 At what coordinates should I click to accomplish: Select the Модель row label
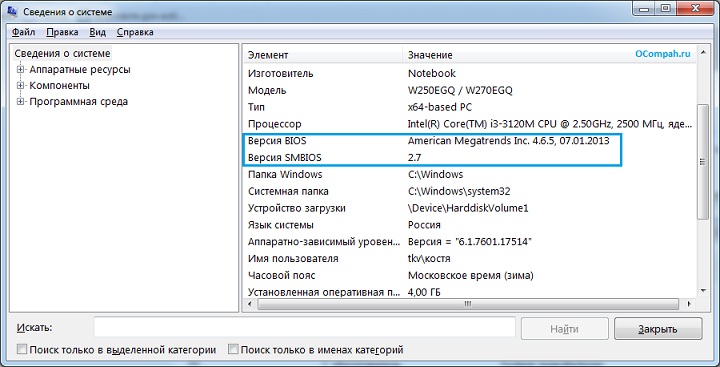267,90
